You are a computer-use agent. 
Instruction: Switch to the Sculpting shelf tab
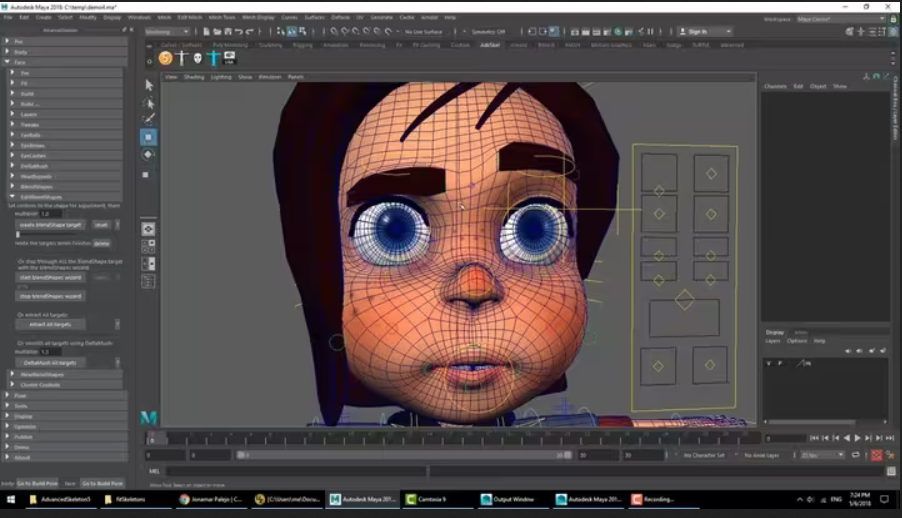[270, 45]
